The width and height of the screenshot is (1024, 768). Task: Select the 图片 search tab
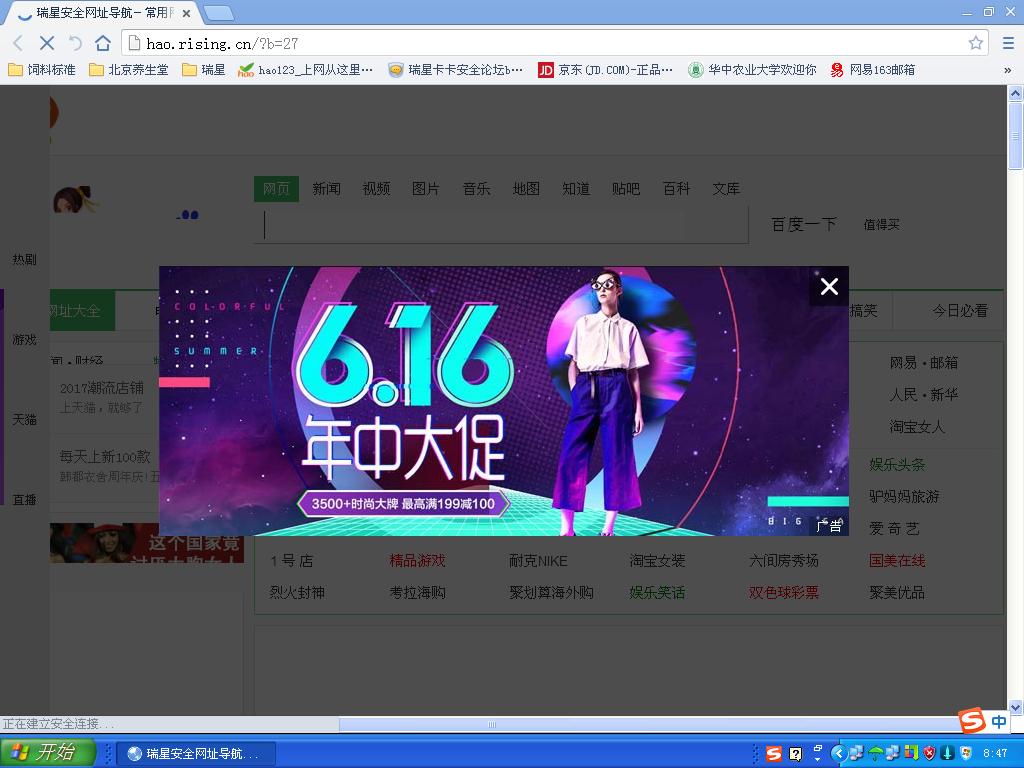[426, 189]
